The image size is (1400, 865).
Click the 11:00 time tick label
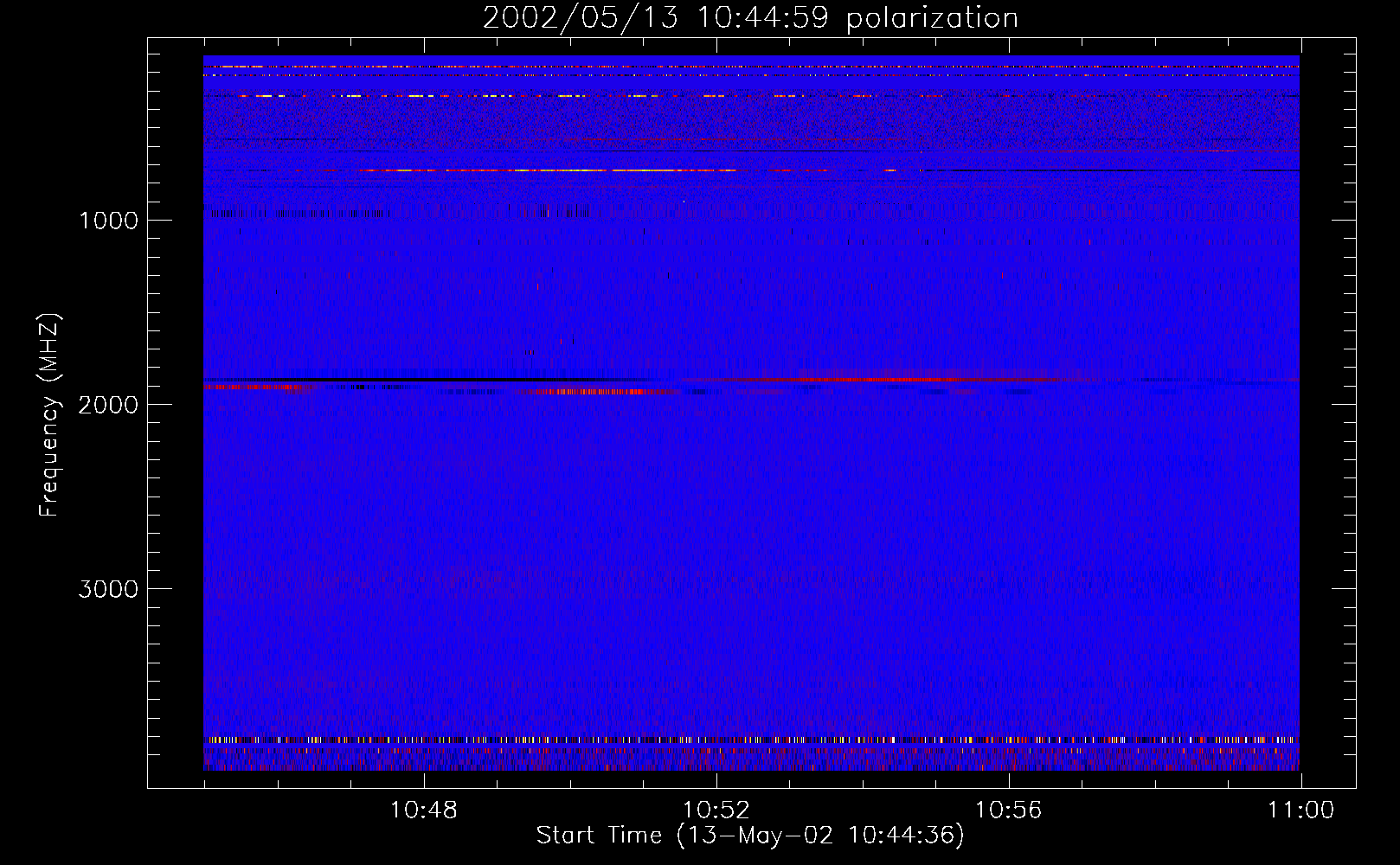1300,811
